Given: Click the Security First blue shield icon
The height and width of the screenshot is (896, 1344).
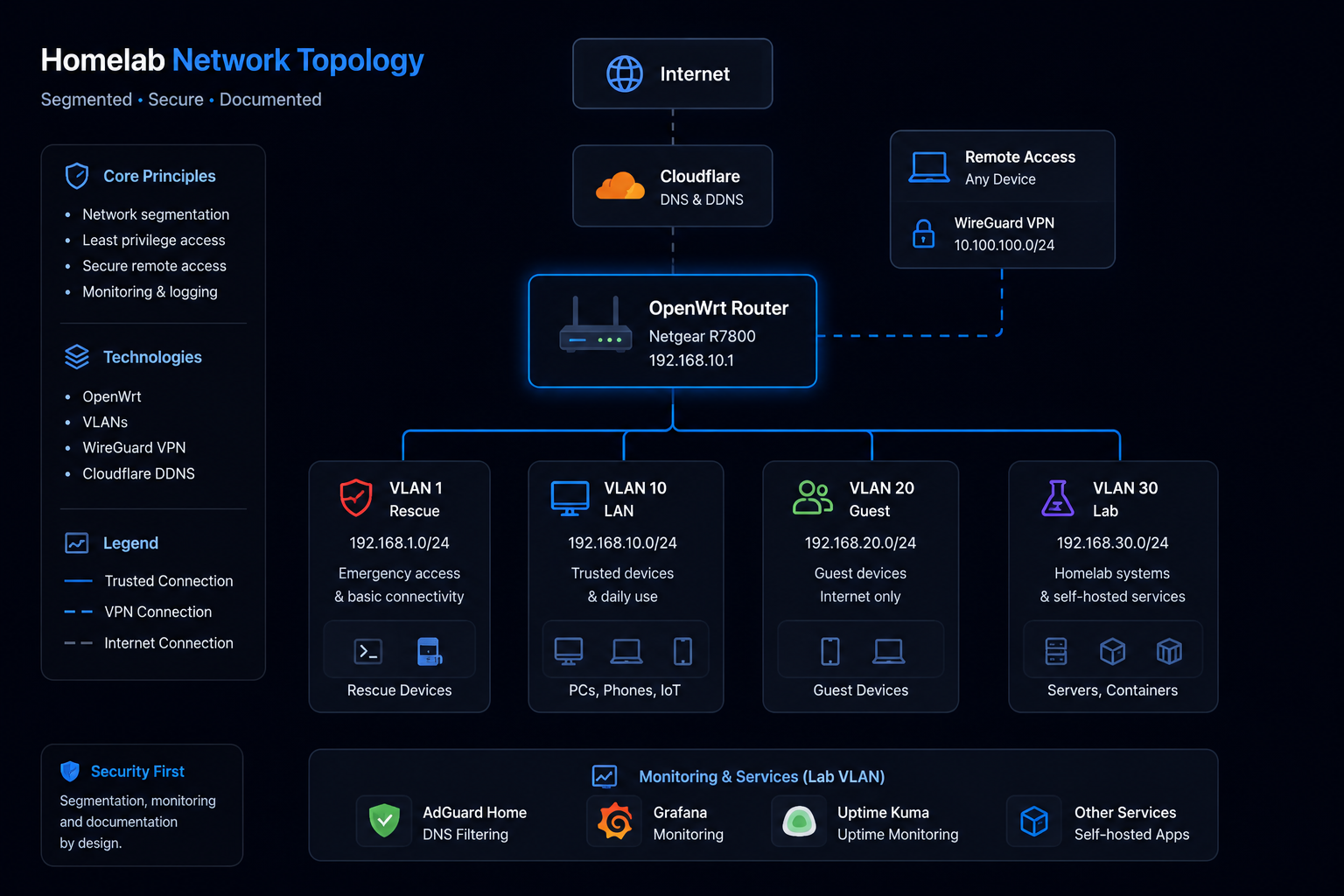Looking at the screenshot, I should (x=70, y=771).
